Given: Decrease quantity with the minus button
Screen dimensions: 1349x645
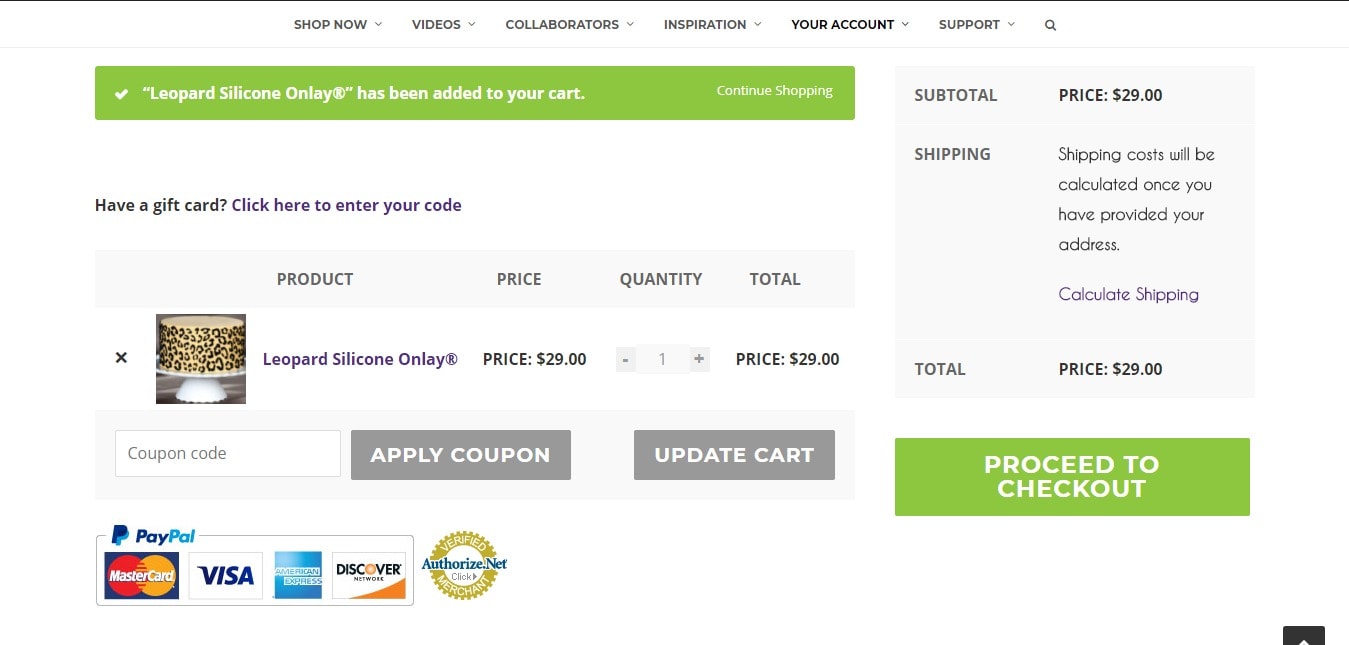Looking at the screenshot, I should (x=626, y=359).
